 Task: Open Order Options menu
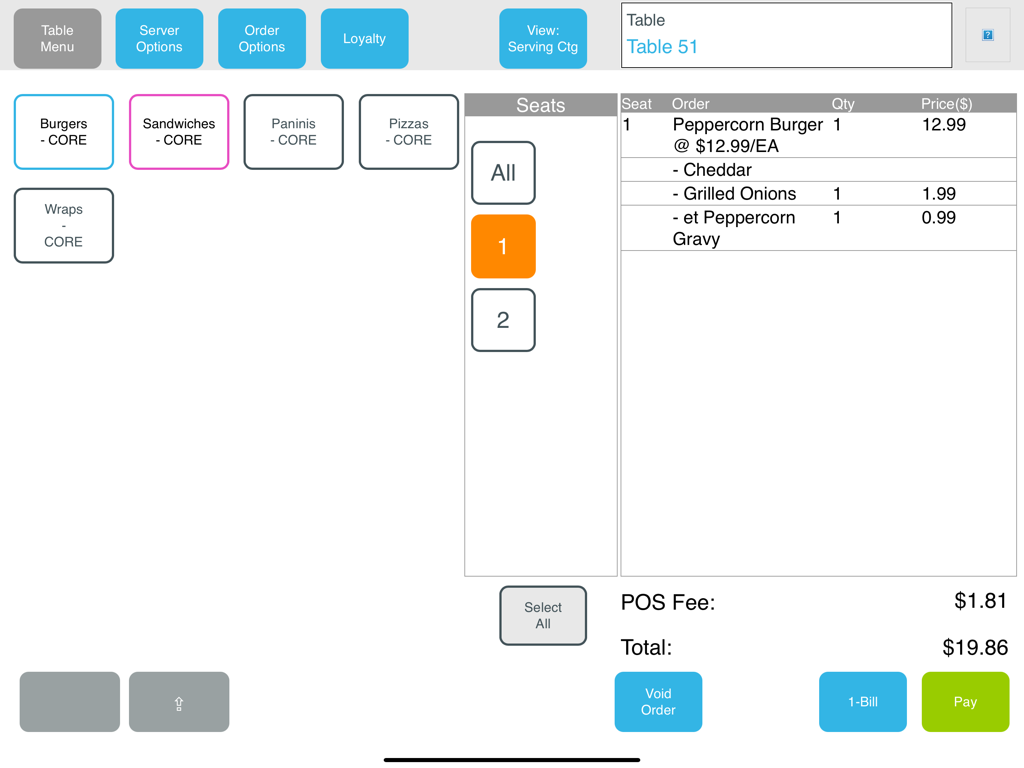click(262, 39)
